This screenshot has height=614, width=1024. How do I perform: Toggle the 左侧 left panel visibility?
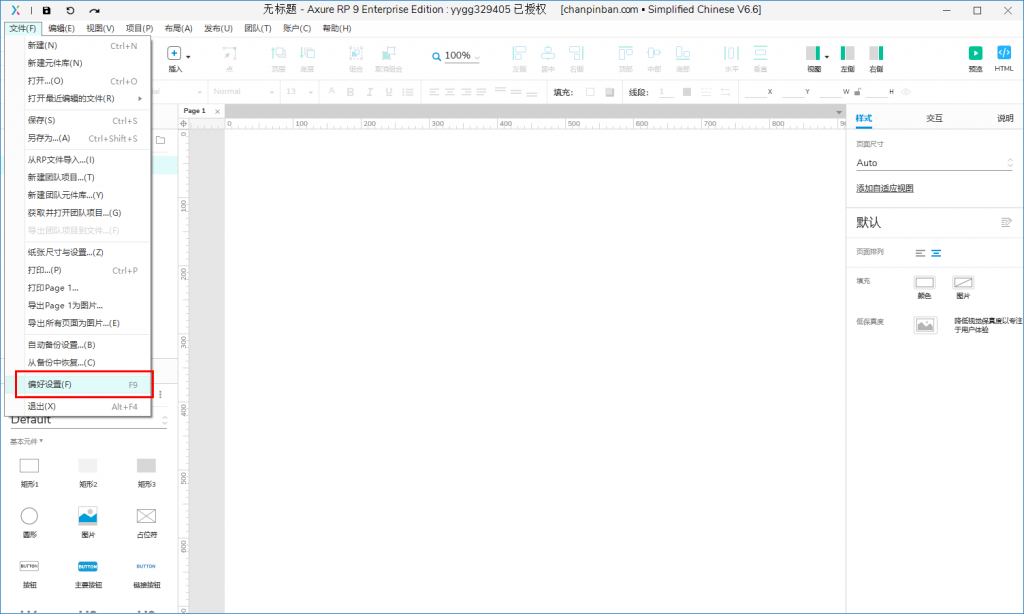pos(847,54)
